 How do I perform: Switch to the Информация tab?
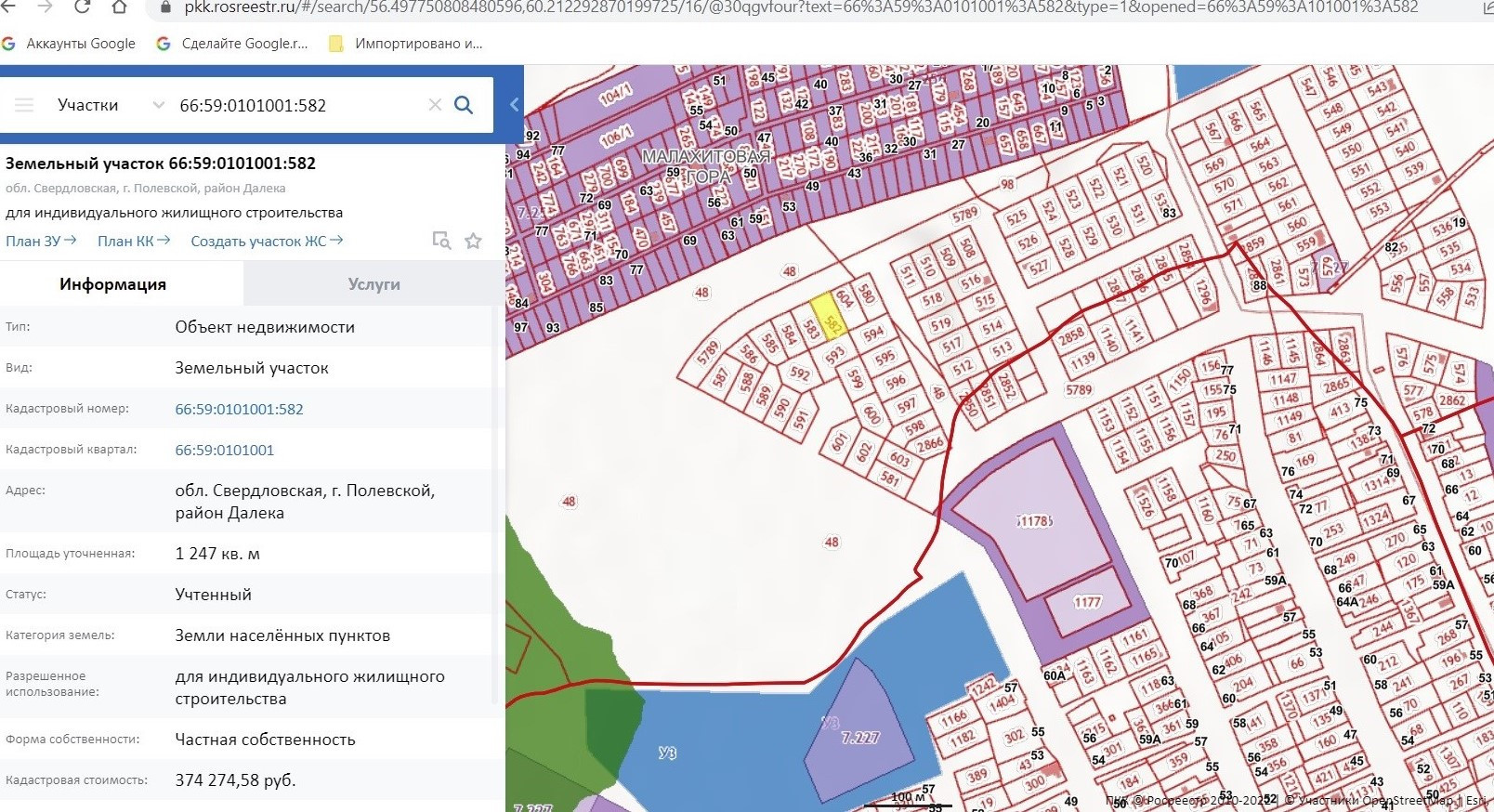point(113,284)
